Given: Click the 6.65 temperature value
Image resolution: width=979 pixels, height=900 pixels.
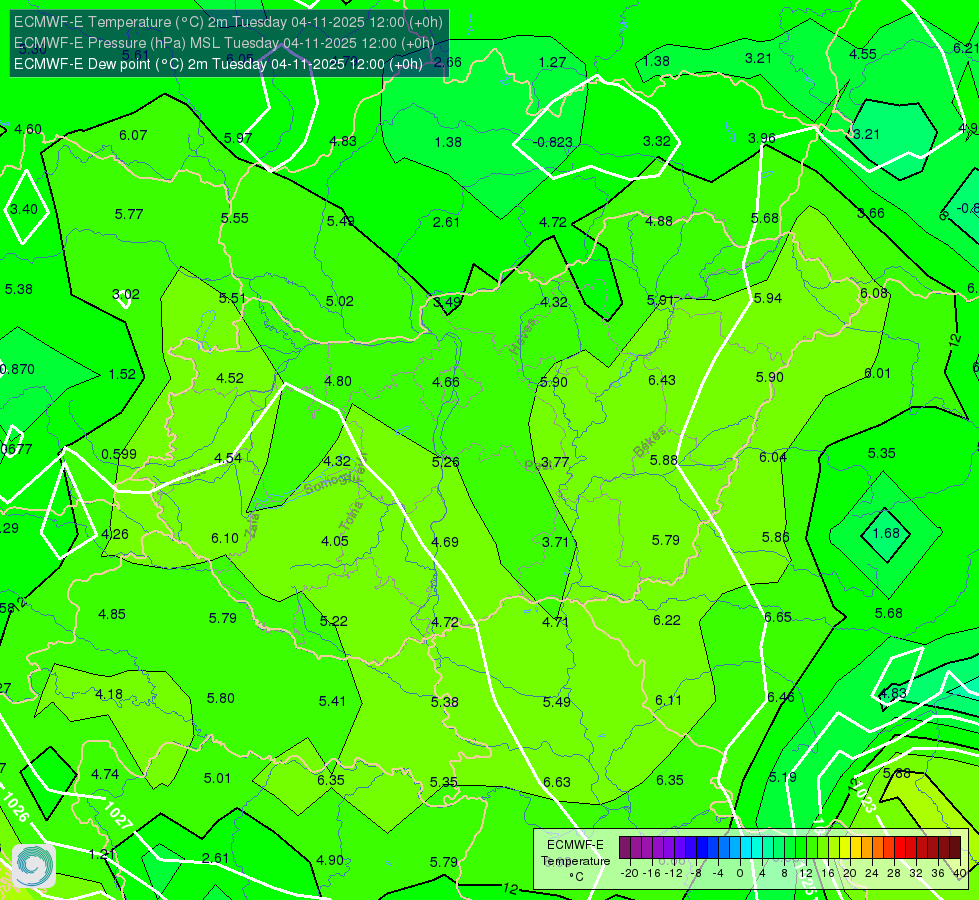Looking at the screenshot, I should [x=778, y=617].
